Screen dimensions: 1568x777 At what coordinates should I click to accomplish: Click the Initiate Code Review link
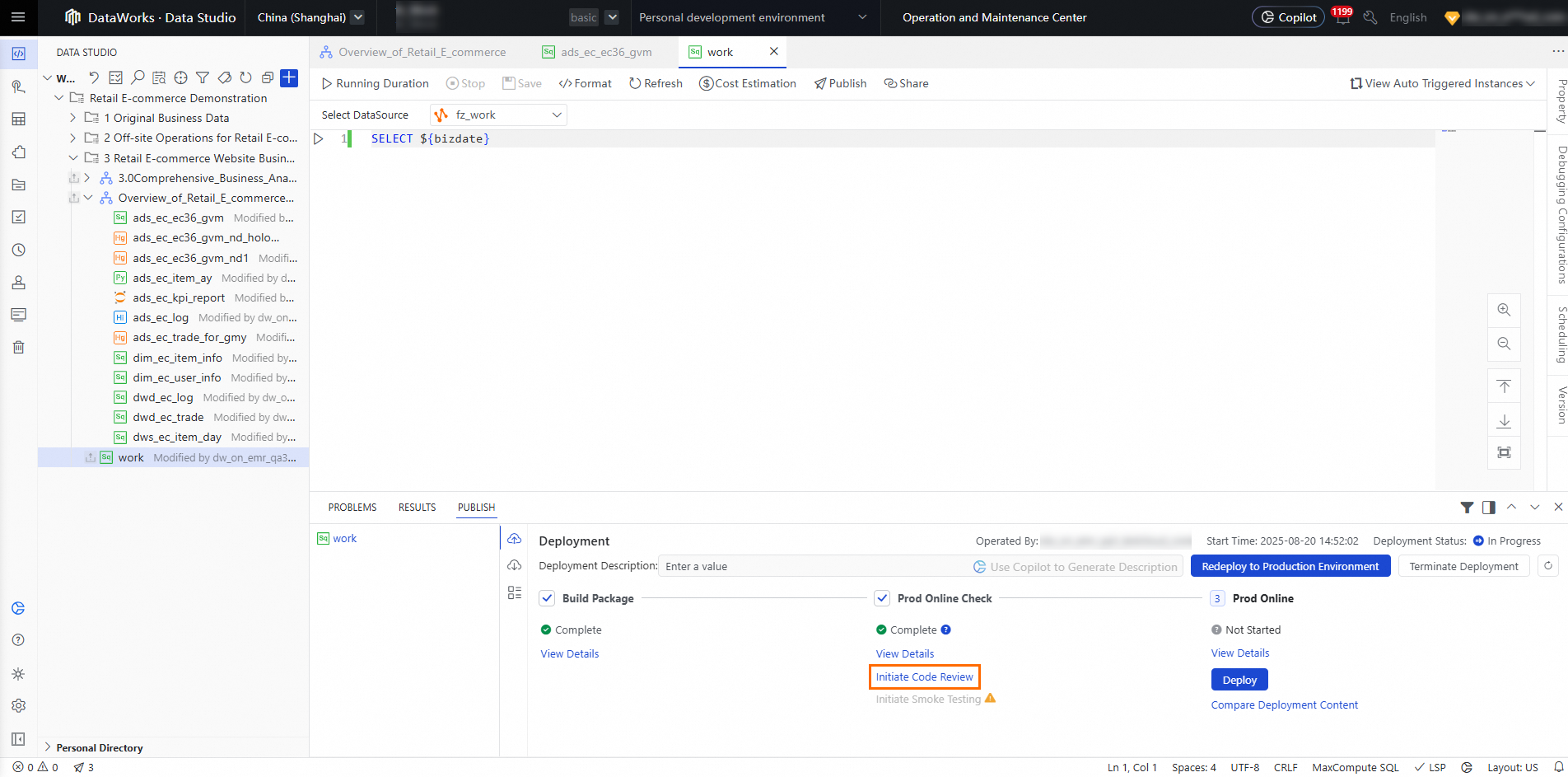[924, 677]
